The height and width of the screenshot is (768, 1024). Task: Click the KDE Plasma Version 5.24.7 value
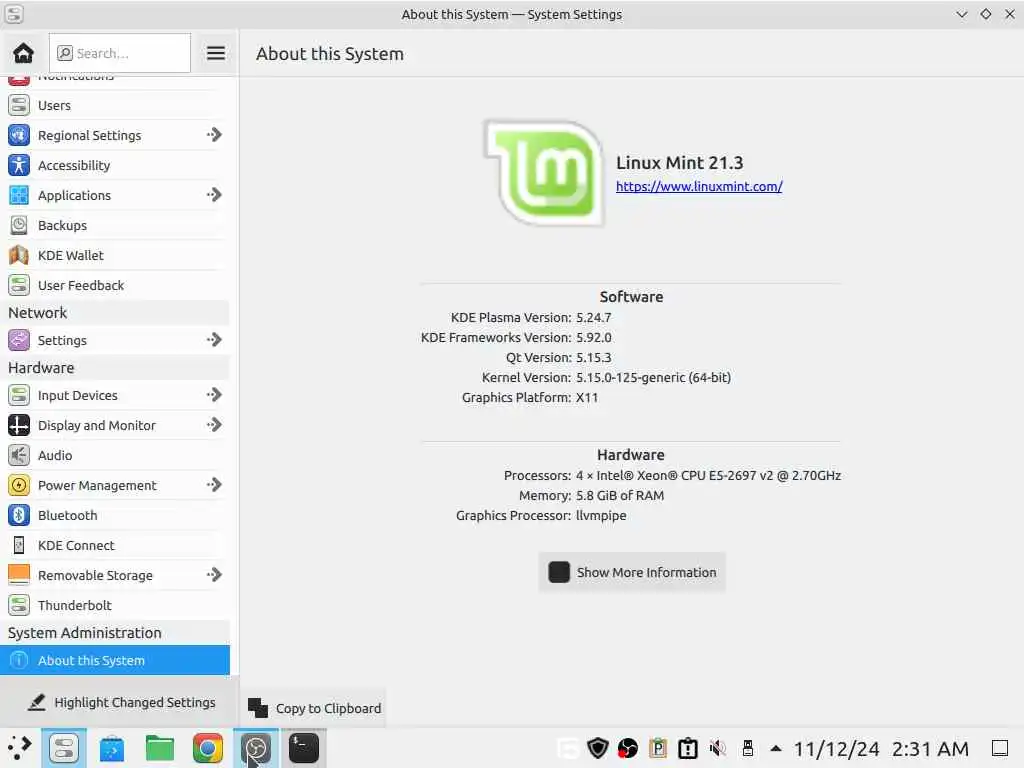pyautogui.click(x=594, y=317)
